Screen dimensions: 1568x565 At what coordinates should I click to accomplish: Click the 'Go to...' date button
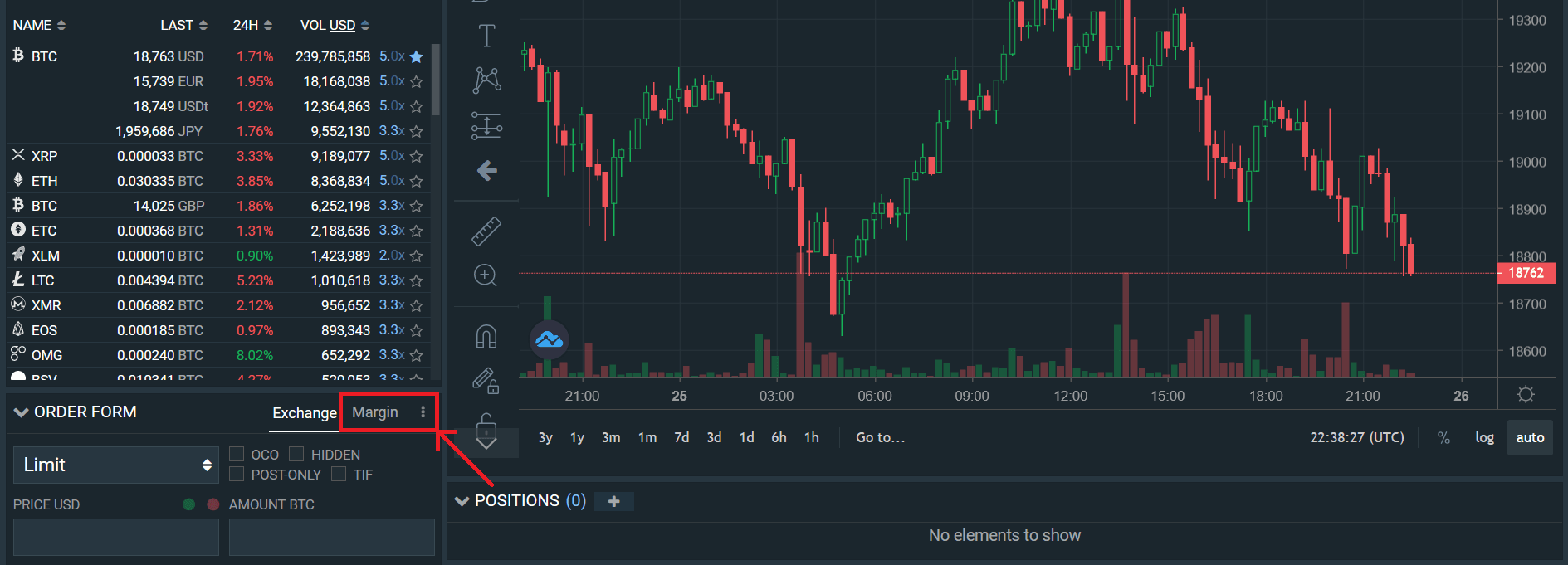coord(880,437)
